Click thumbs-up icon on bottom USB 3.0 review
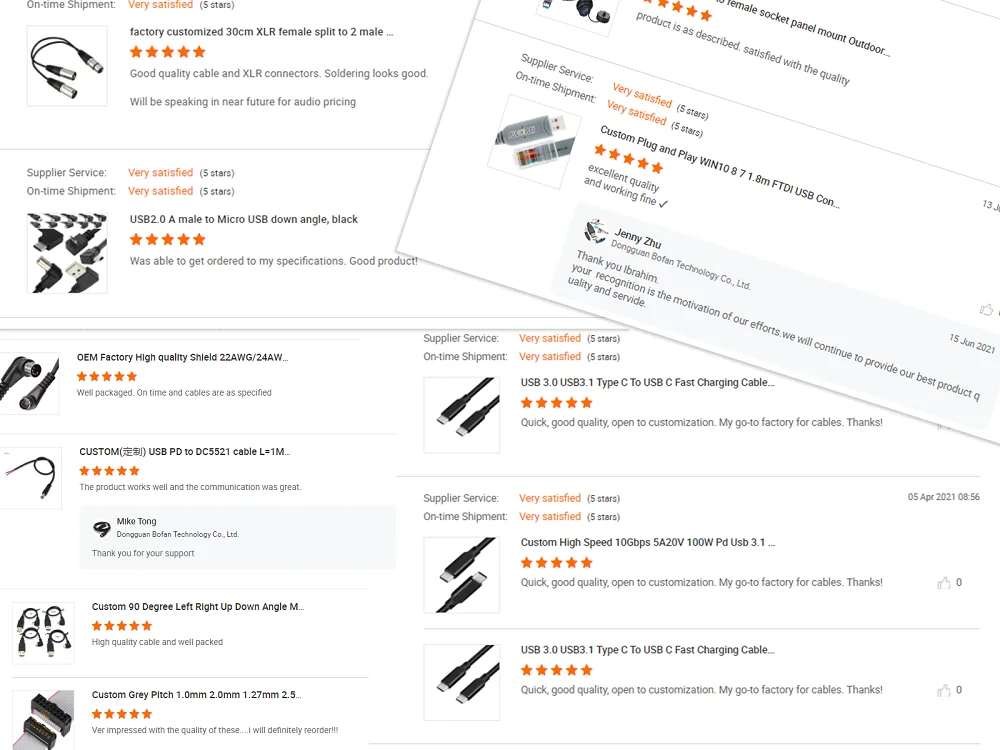 943,691
